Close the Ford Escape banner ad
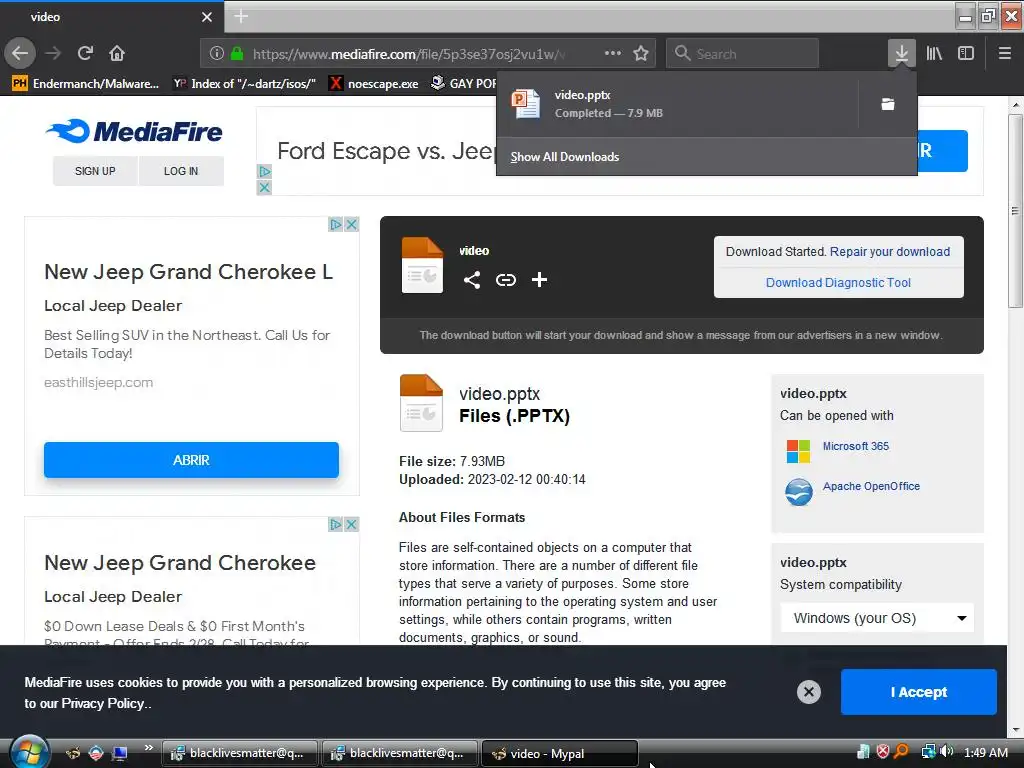Viewport: 1024px width, 768px height. [264, 188]
